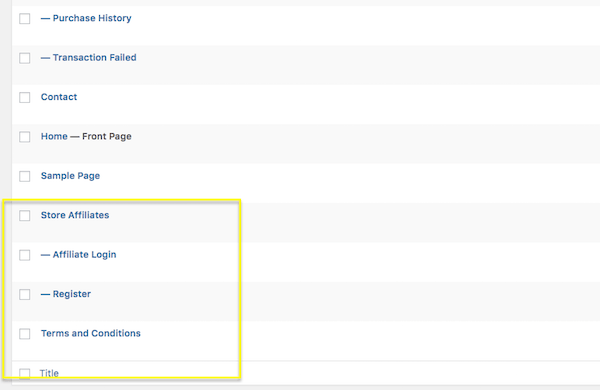600x390 pixels.
Task: Check the Terms and Conditions checkbox
Action: click(x=25, y=334)
